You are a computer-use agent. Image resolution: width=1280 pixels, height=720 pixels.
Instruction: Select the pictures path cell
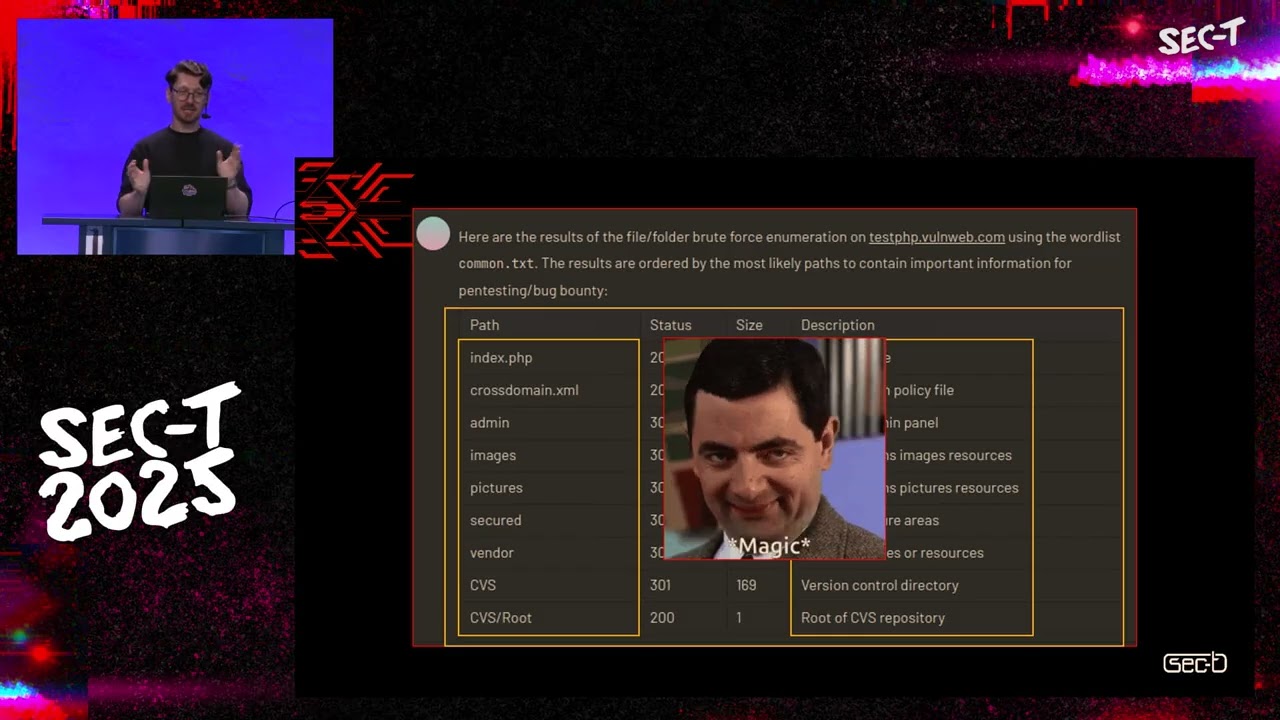(x=496, y=488)
